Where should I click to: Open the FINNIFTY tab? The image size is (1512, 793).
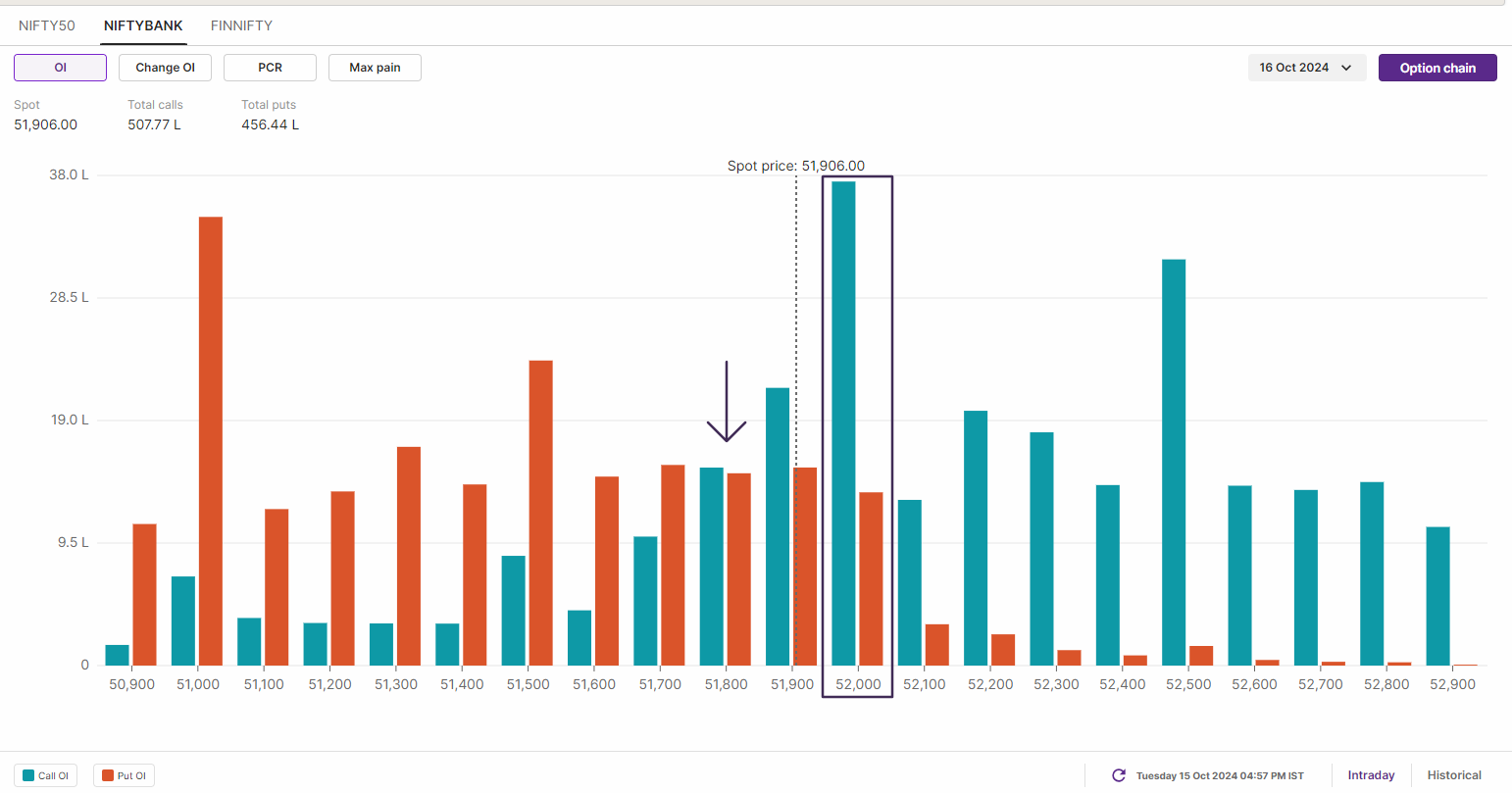241,25
